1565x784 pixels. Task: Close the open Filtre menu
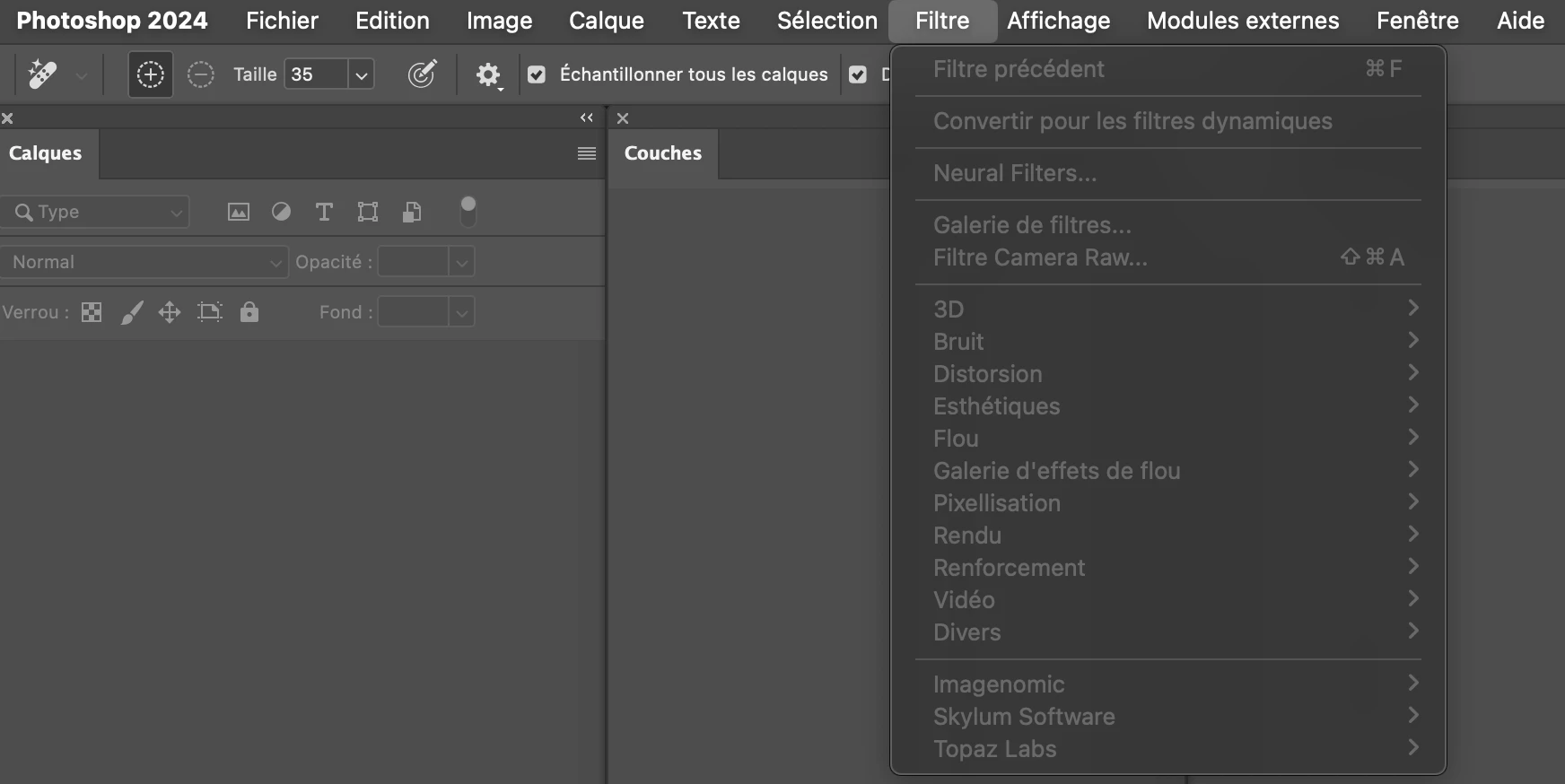(942, 21)
